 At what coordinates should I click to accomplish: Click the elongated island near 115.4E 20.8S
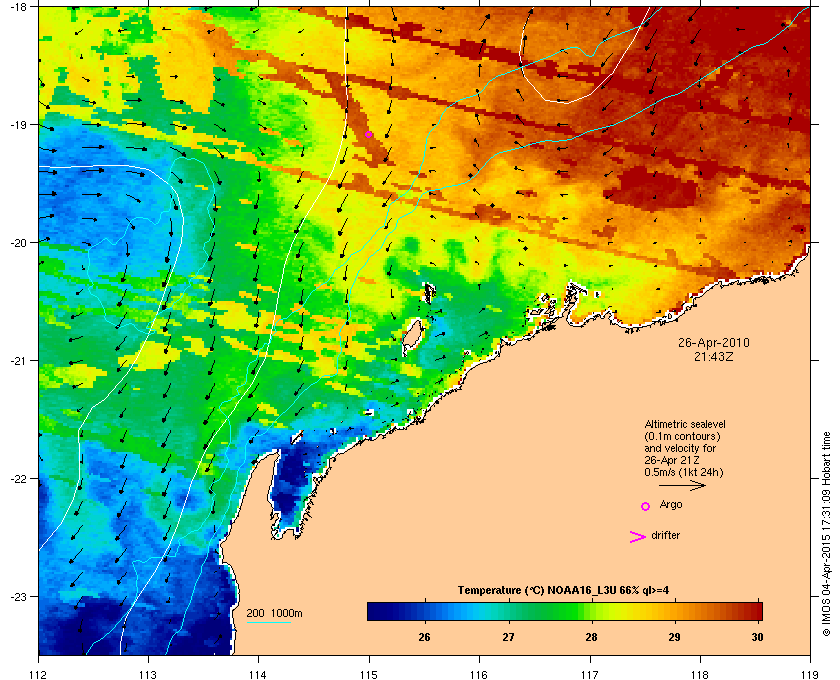point(413,337)
